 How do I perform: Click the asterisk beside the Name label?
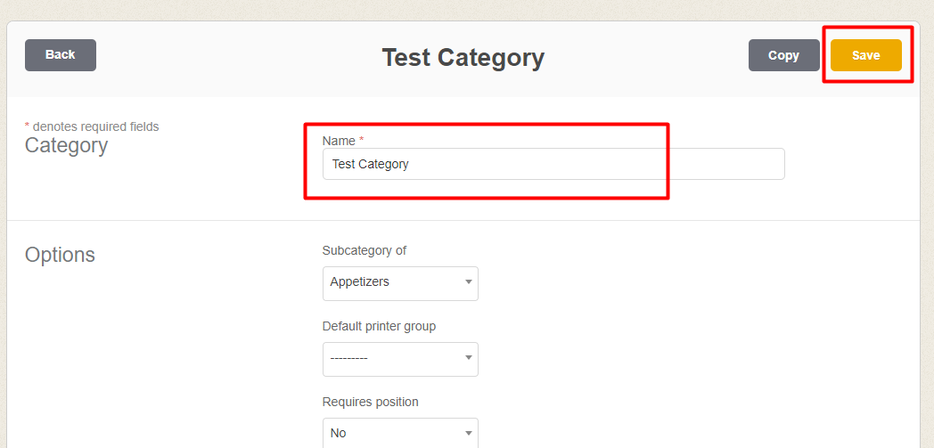pyautogui.click(x=361, y=141)
